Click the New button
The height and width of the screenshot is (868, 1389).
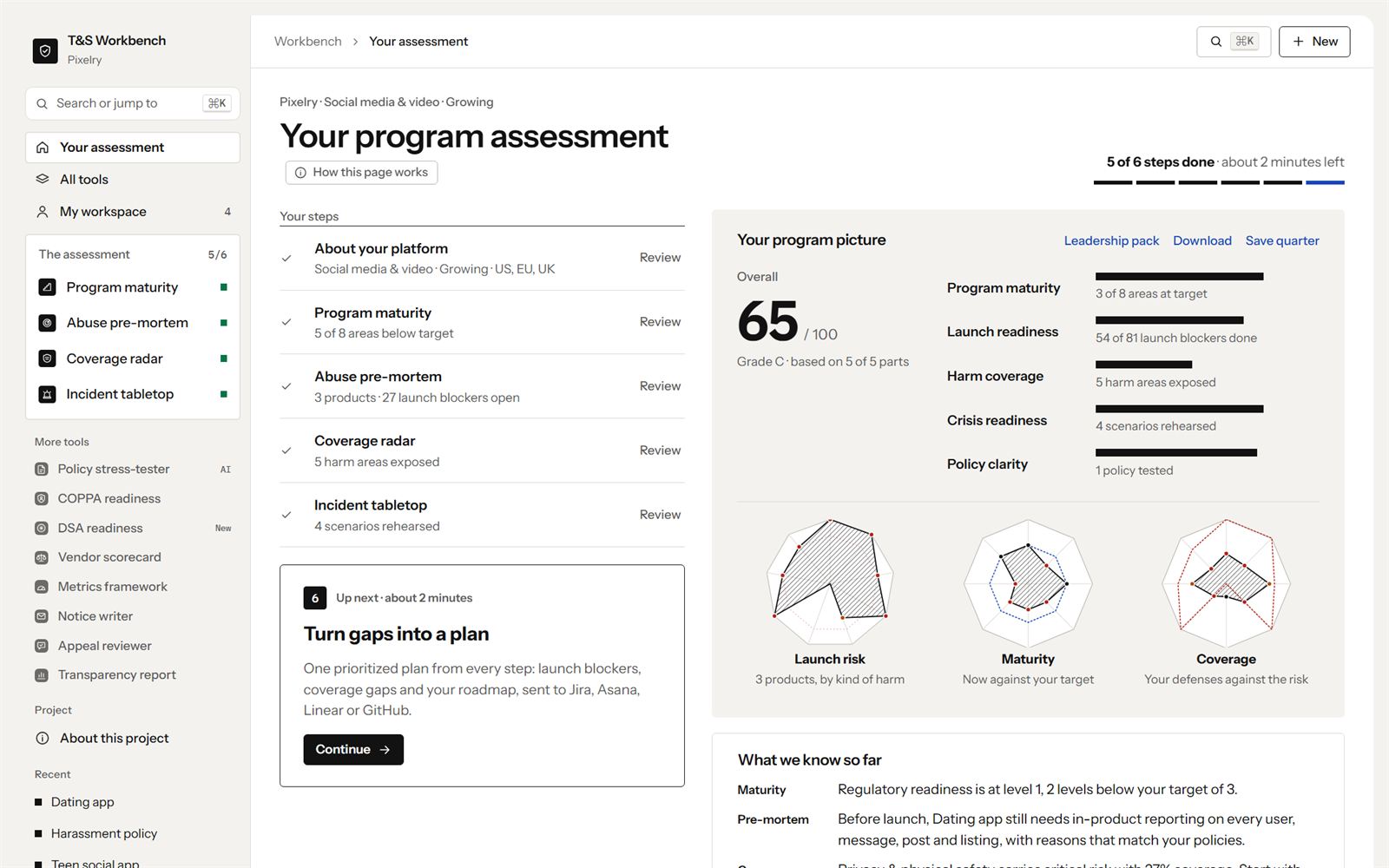click(x=1314, y=42)
